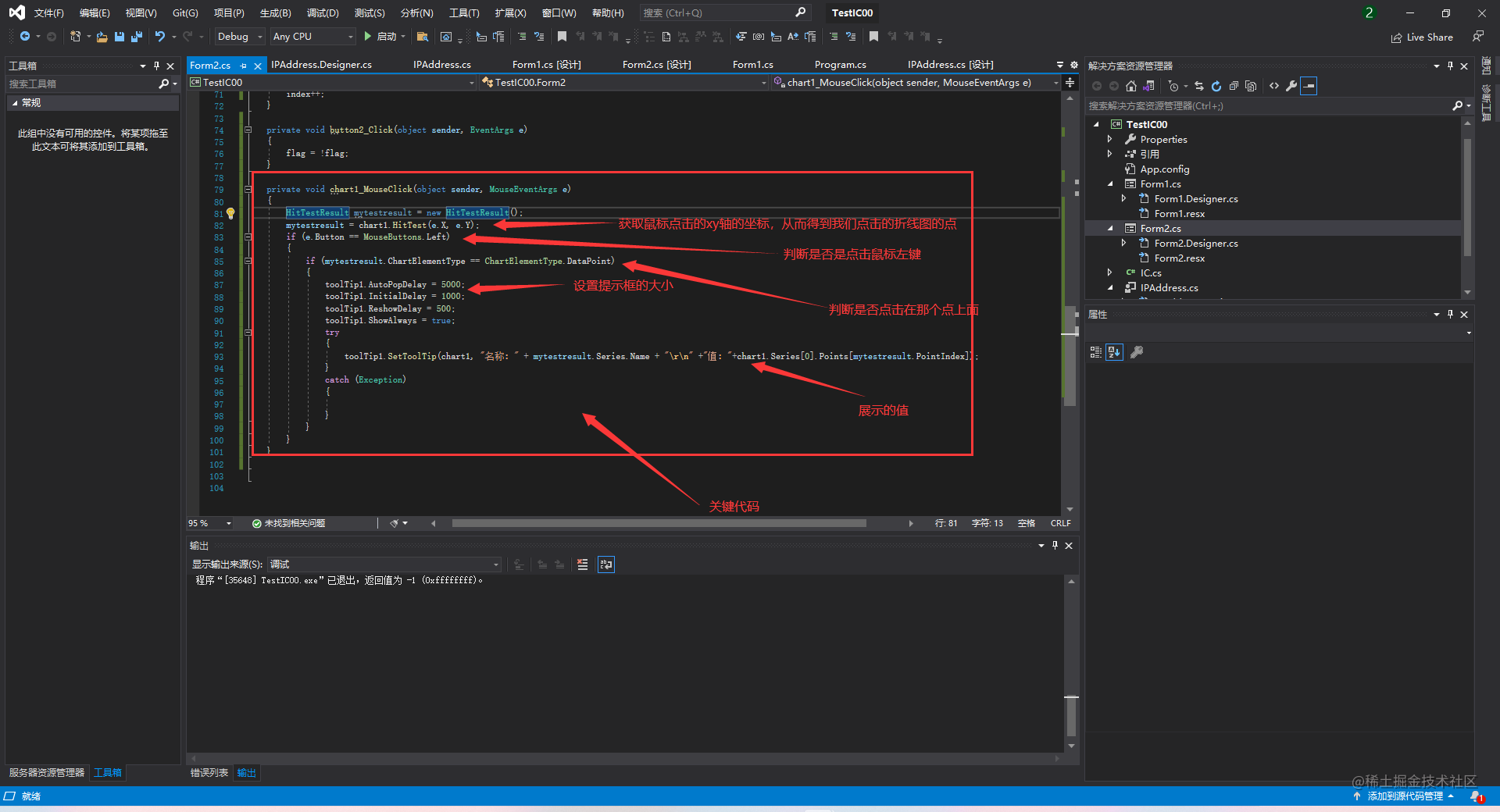Click the Undo arrow in toolbar
1500x812 pixels.
tap(160, 37)
